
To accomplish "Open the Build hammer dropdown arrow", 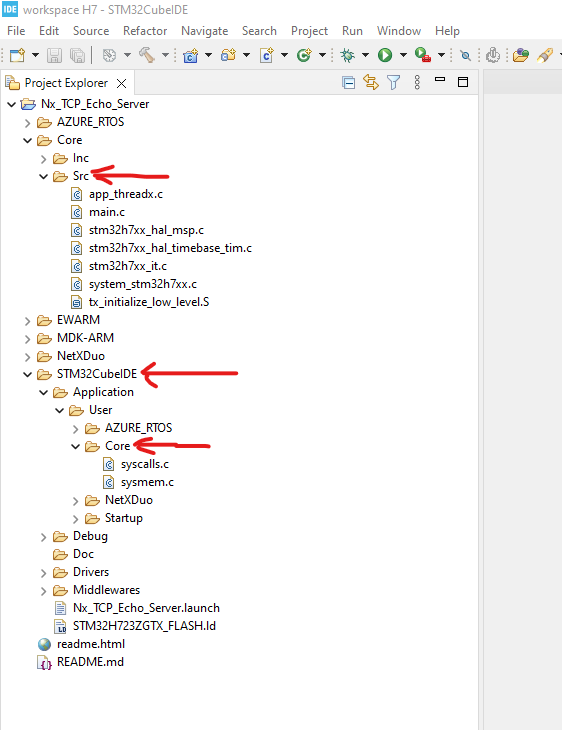I will [x=165, y=55].
